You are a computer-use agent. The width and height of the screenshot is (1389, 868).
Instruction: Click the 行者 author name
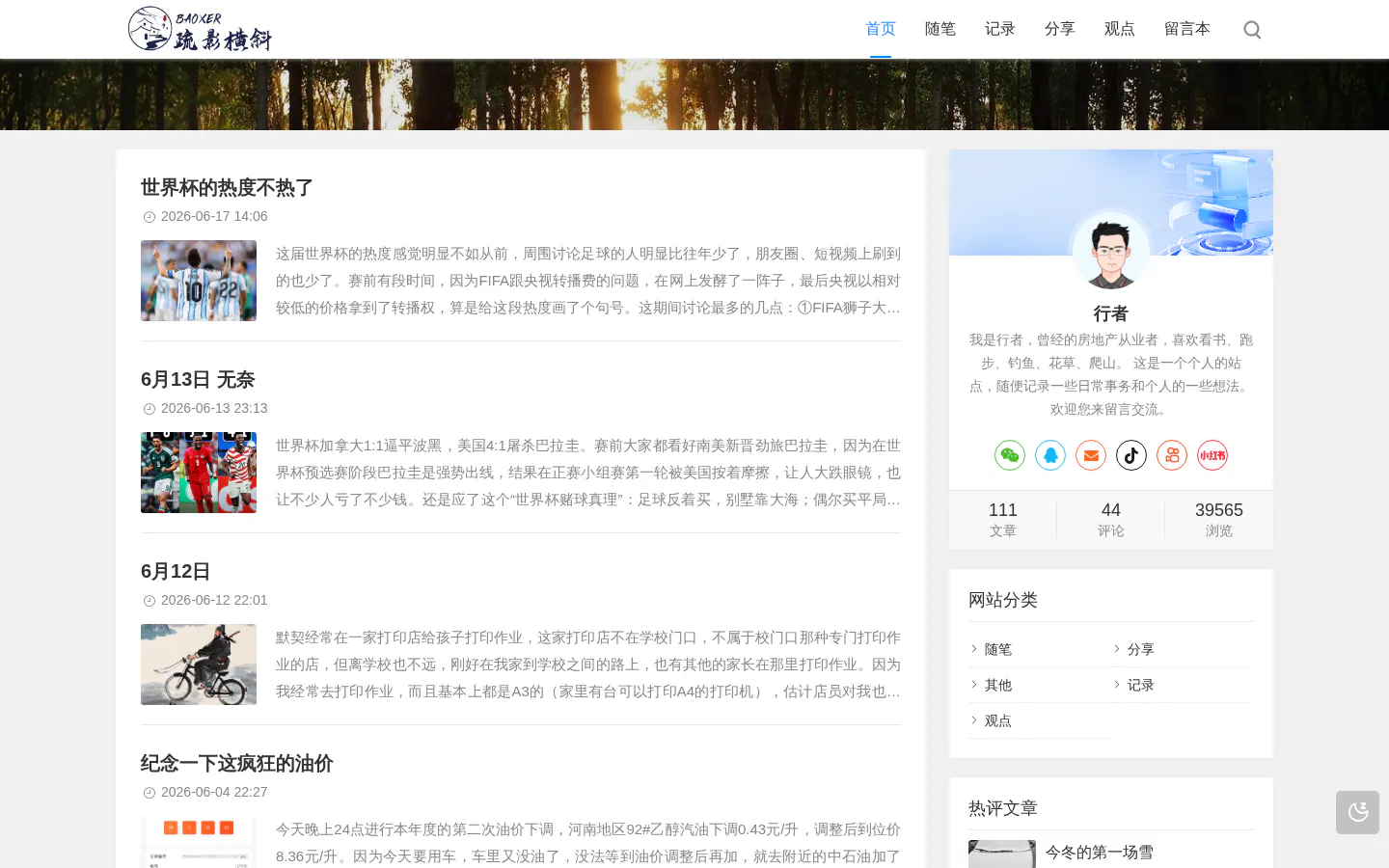[x=1111, y=313]
